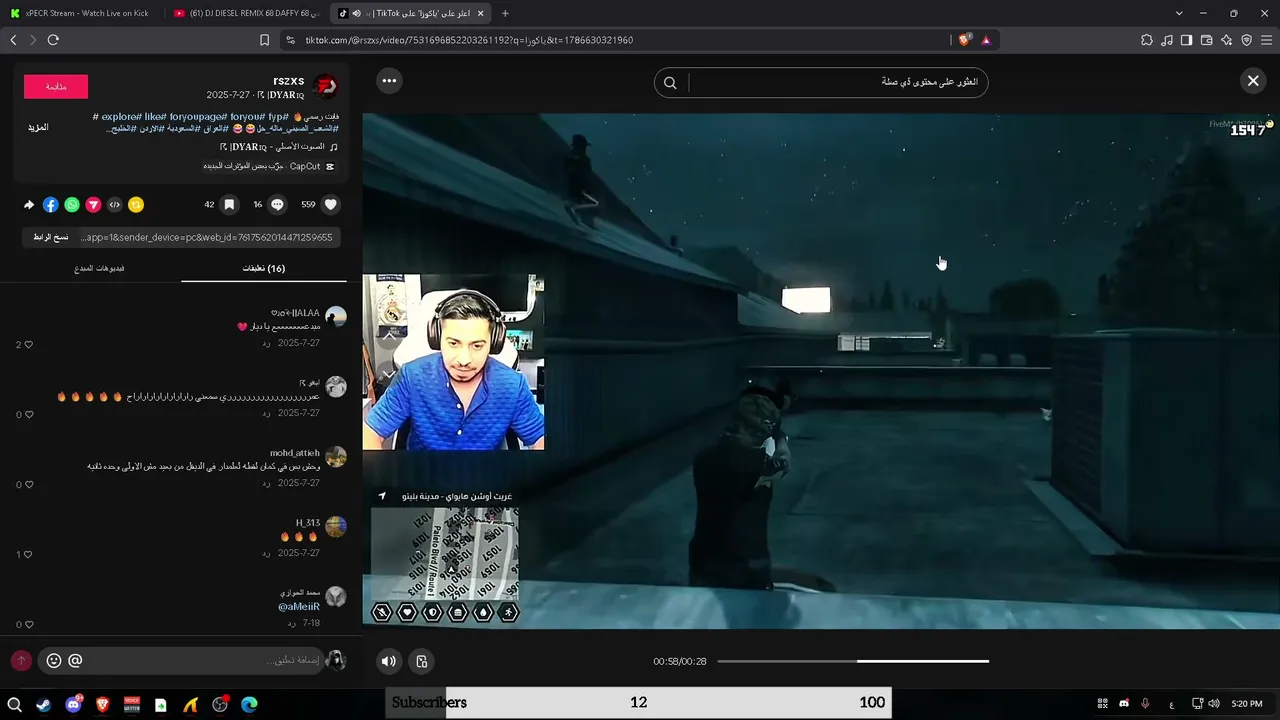Click the #fyp hashtag in the caption

[x=278, y=117]
